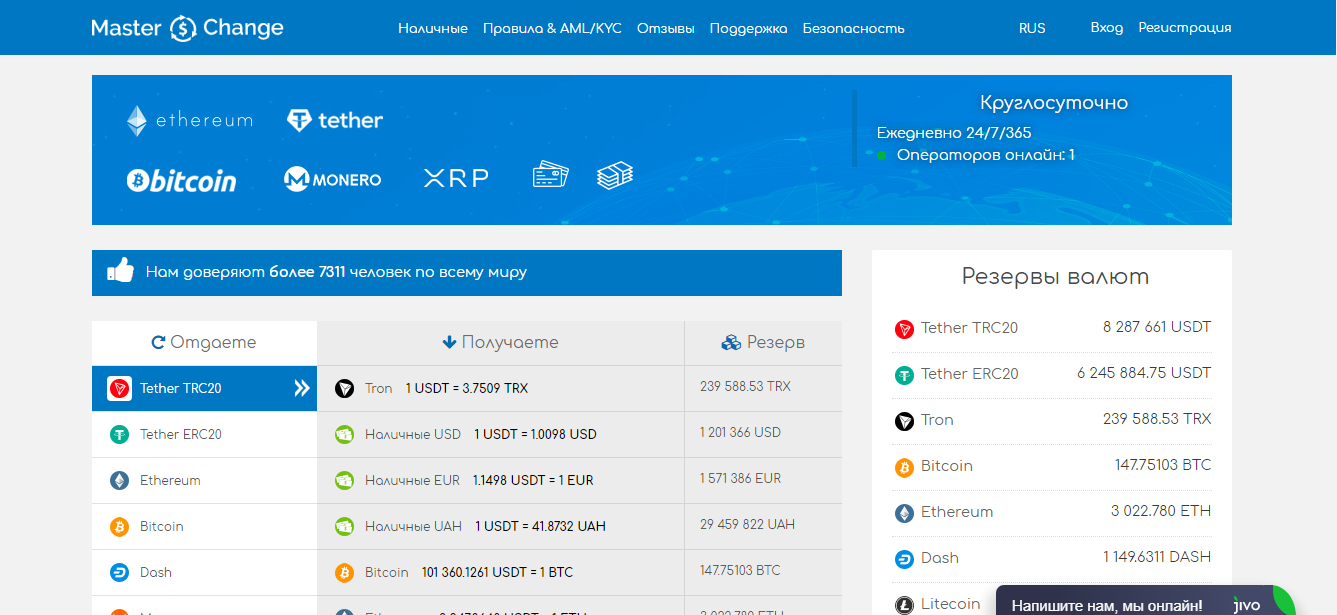Click the double chevron on Tether TRC20
Image resolution: width=1337 pixels, height=615 pixels.
[301, 388]
